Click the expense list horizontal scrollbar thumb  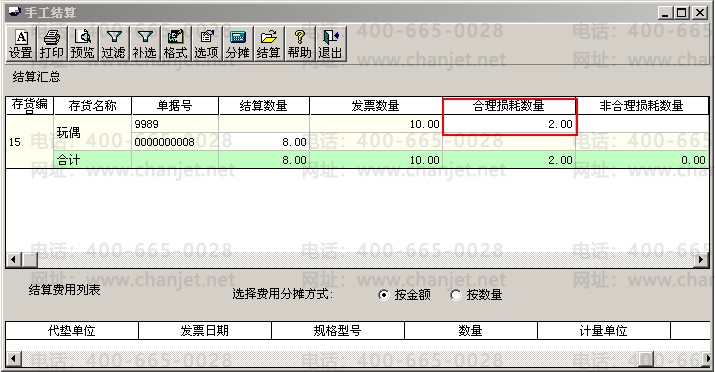(645, 358)
